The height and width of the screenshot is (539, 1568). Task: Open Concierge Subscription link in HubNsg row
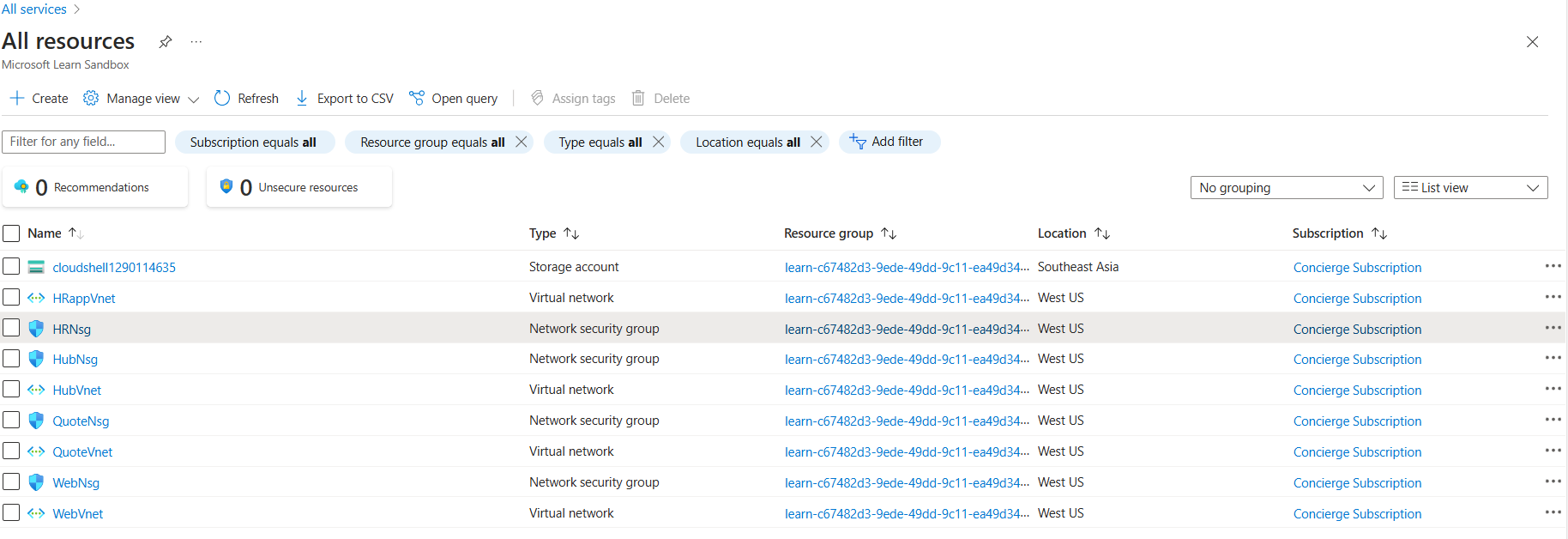1357,360
